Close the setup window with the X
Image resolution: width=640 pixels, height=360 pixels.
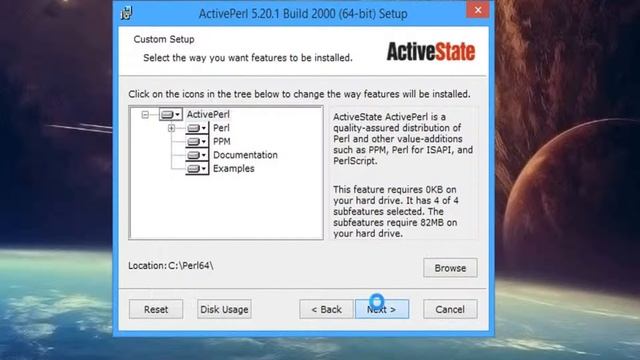click(x=478, y=10)
